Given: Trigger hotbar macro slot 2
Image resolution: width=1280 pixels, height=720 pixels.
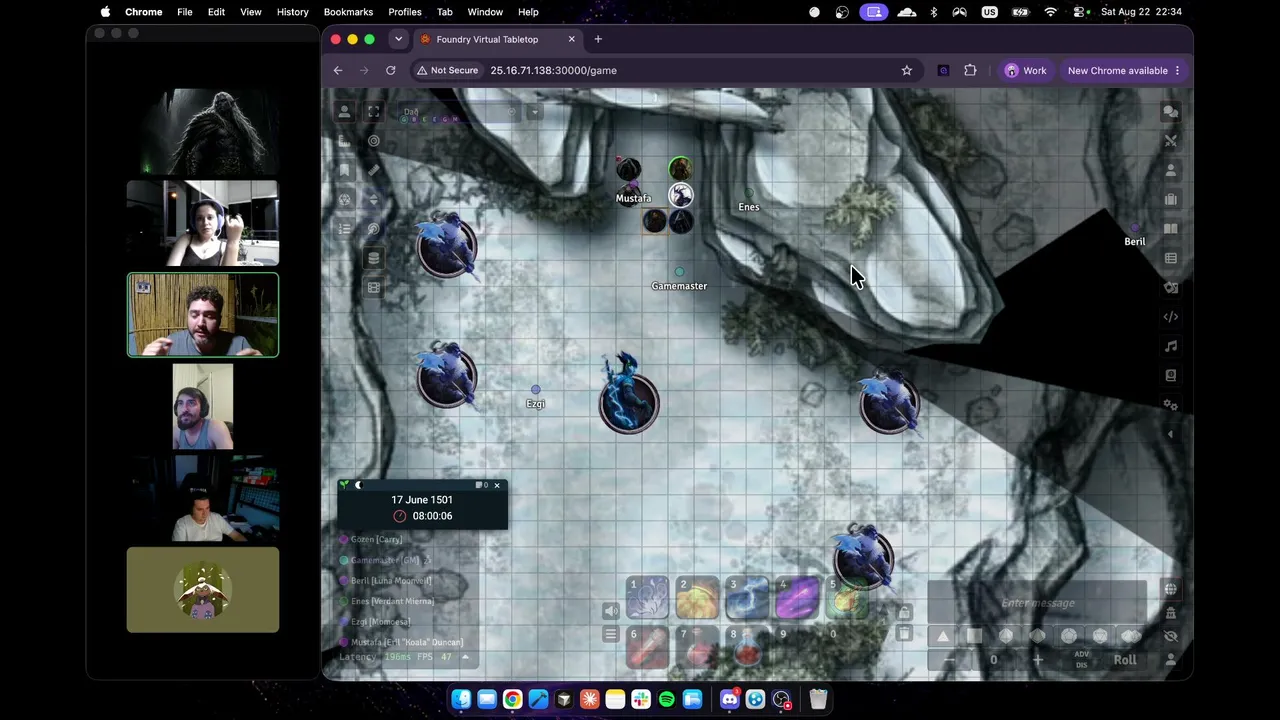Looking at the screenshot, I should pos(697,597).
